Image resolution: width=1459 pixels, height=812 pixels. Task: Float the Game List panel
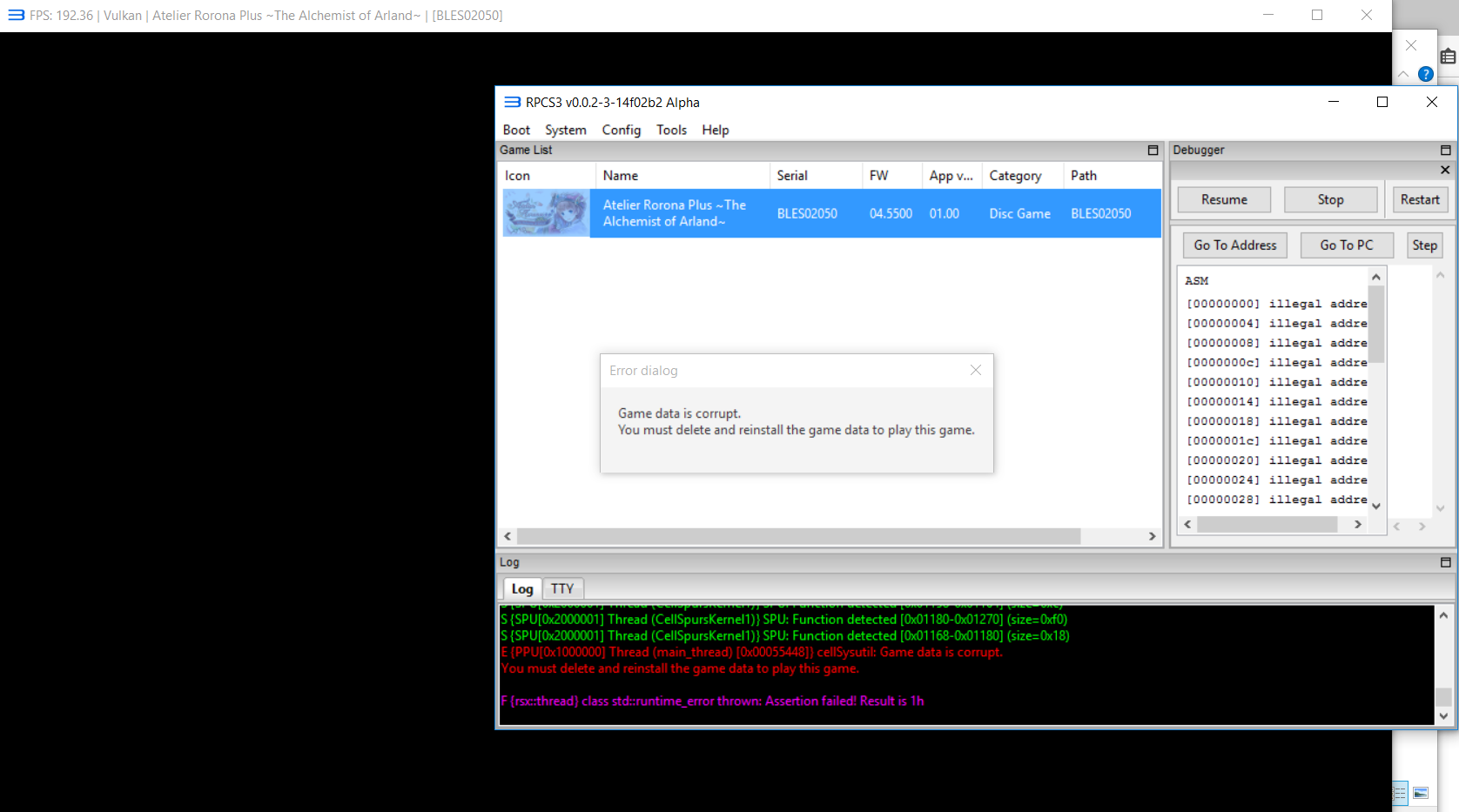(1153, 151)
